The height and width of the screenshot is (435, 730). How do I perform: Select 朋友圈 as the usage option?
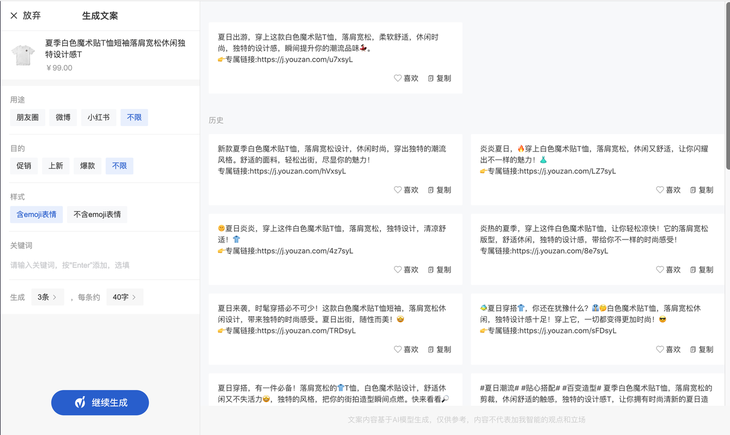click(x=27, y=117)
